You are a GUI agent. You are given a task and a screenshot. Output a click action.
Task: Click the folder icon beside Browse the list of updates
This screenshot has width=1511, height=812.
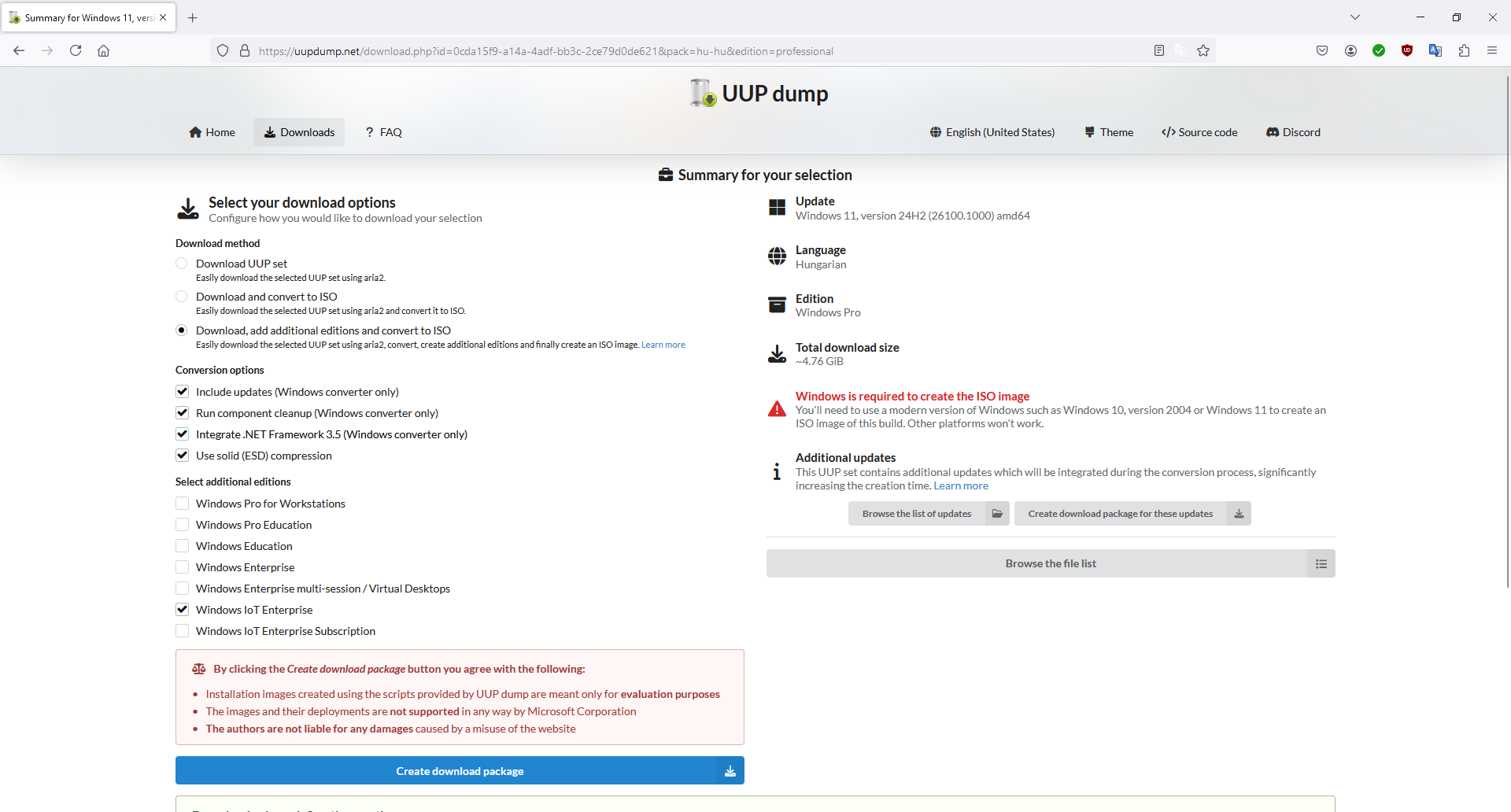(x=997, y=514)
